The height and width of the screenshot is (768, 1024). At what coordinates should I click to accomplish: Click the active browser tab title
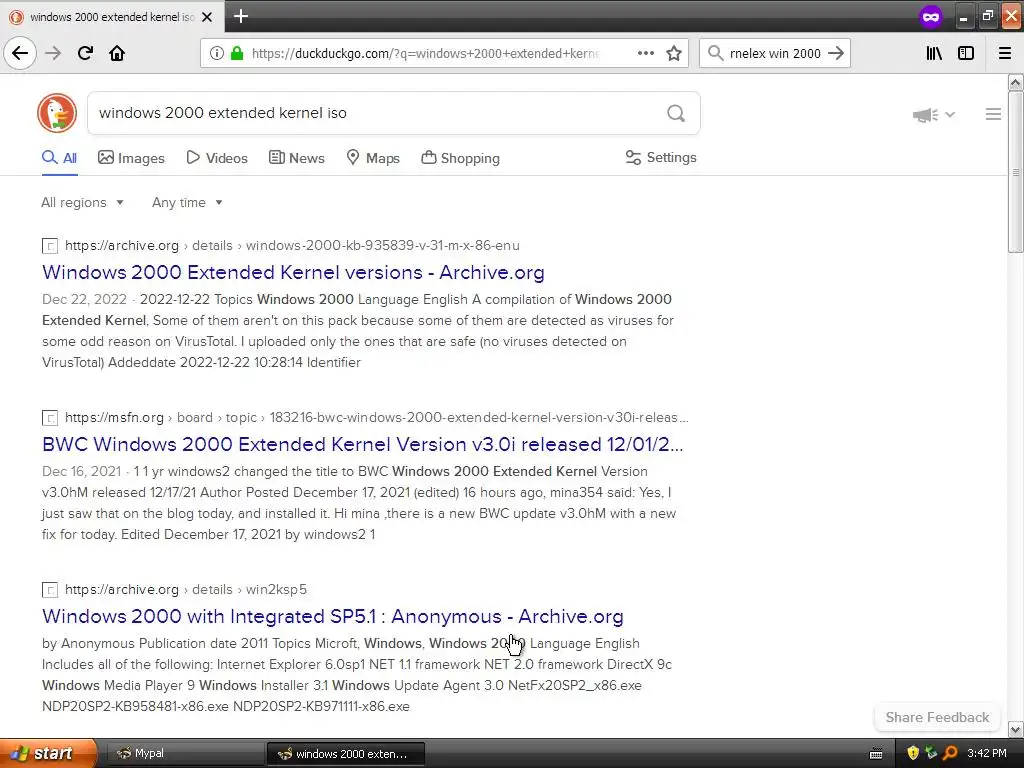(112, 17)
